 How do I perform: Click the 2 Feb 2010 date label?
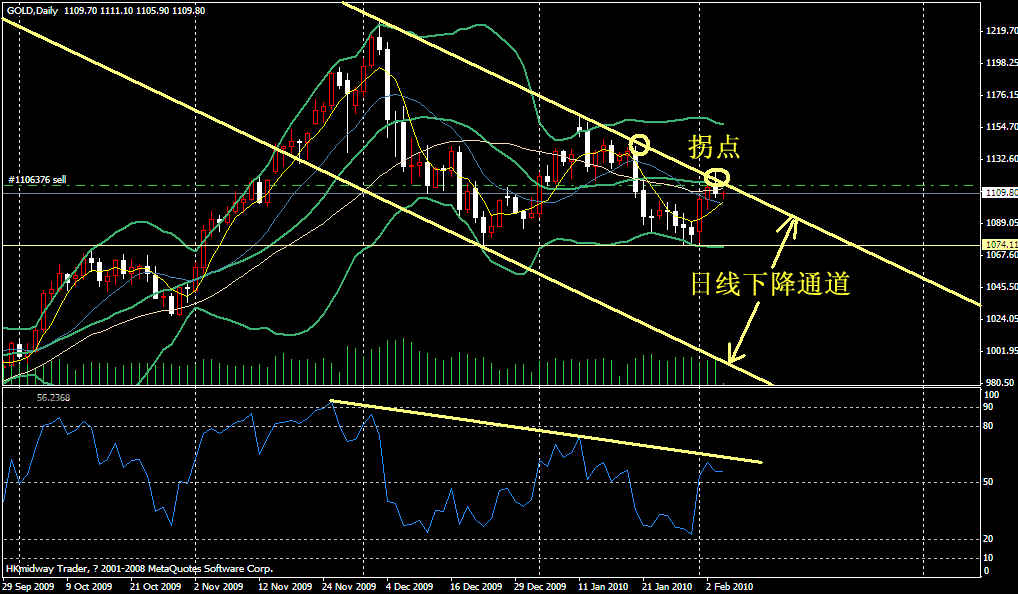[x=730, y=586]
